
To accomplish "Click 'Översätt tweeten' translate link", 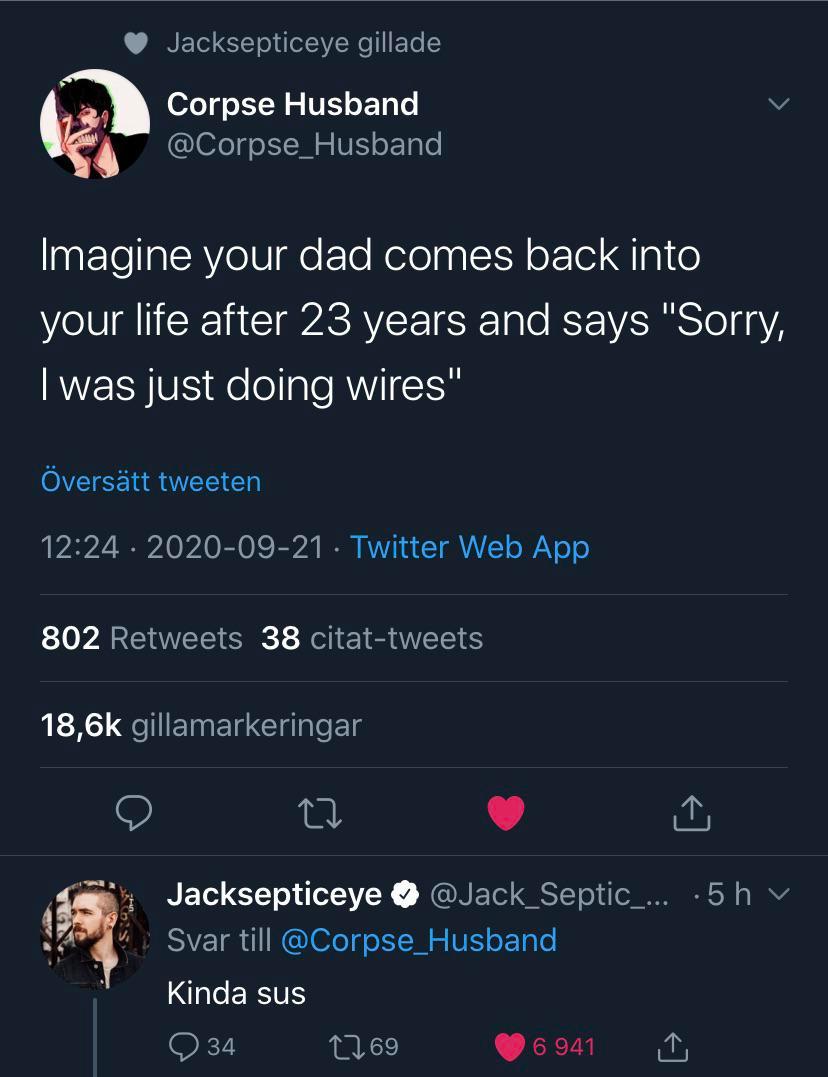I will [x=151, y=481].
